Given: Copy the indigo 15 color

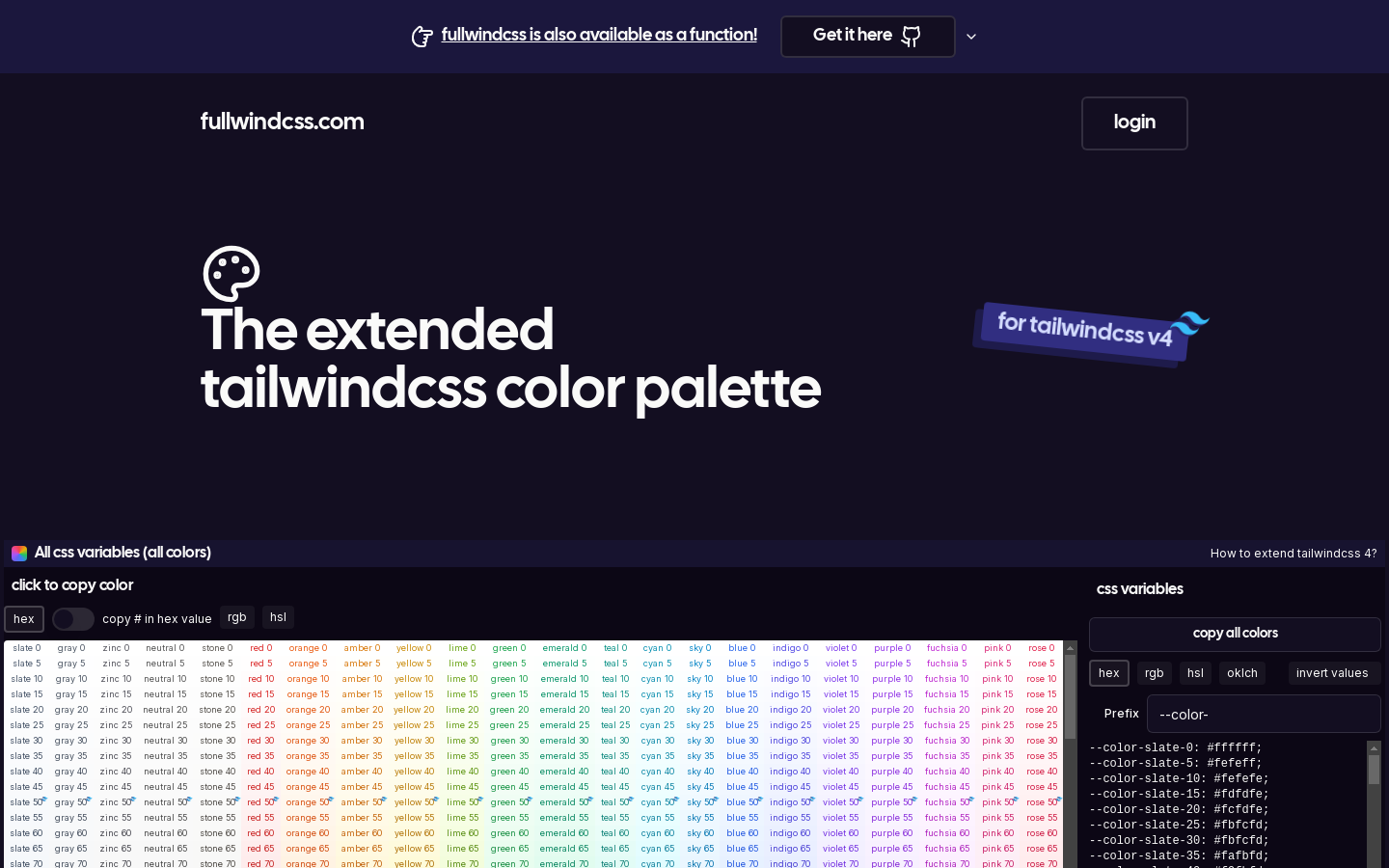Looking at the screenshot, I should (x=791, y=694).
